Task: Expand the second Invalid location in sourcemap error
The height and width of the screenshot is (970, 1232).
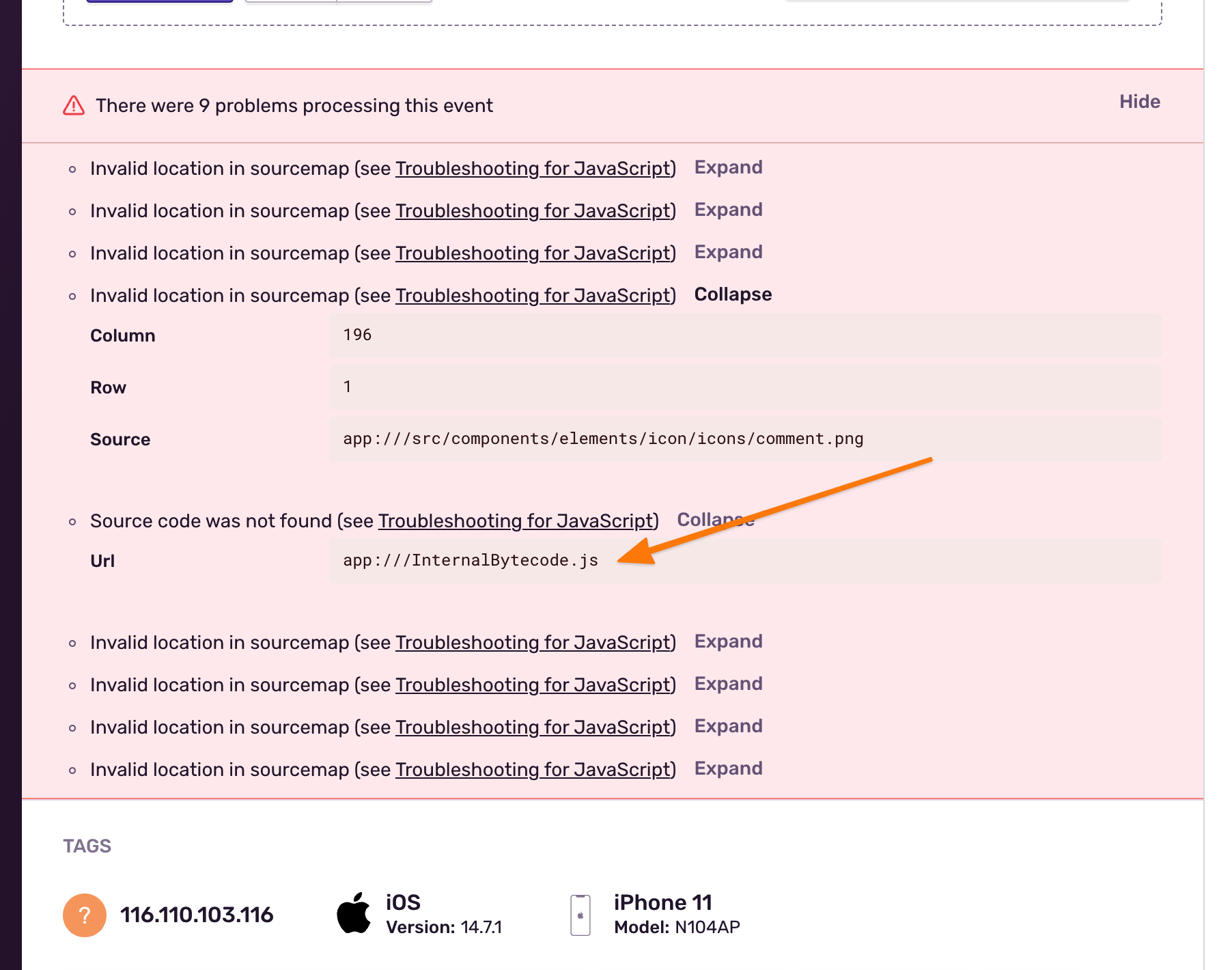Action: click(728, 210)
